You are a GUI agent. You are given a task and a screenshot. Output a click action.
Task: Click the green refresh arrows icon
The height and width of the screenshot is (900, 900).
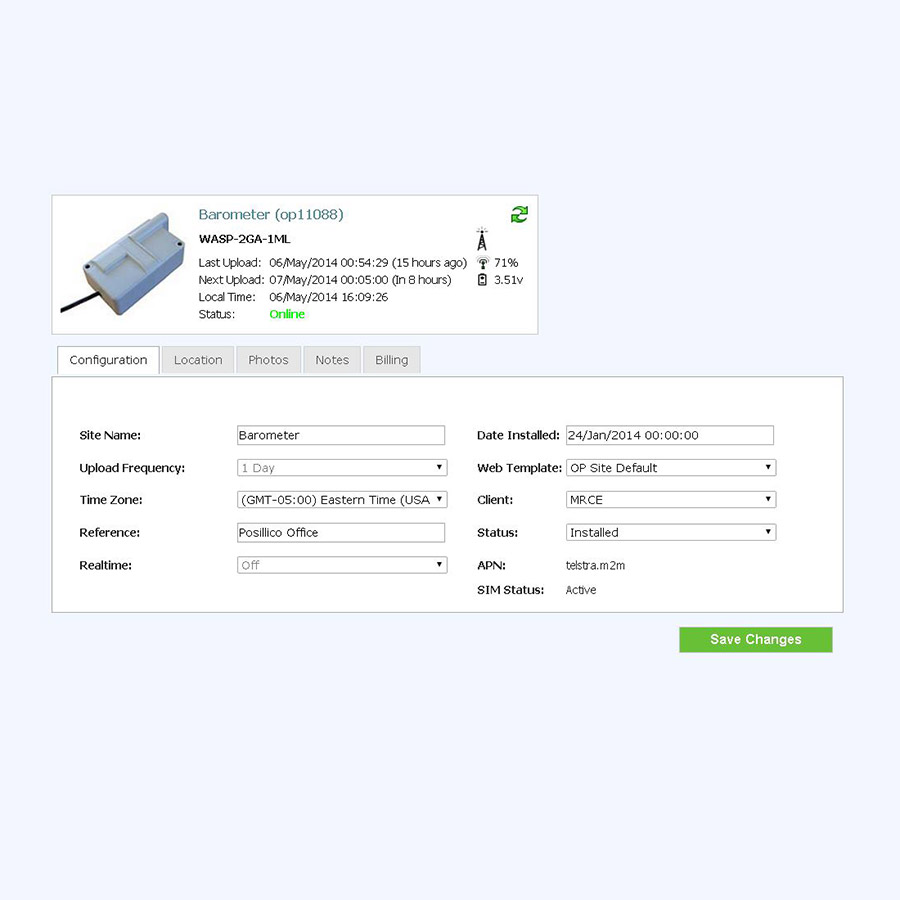[x=519, y=215]
